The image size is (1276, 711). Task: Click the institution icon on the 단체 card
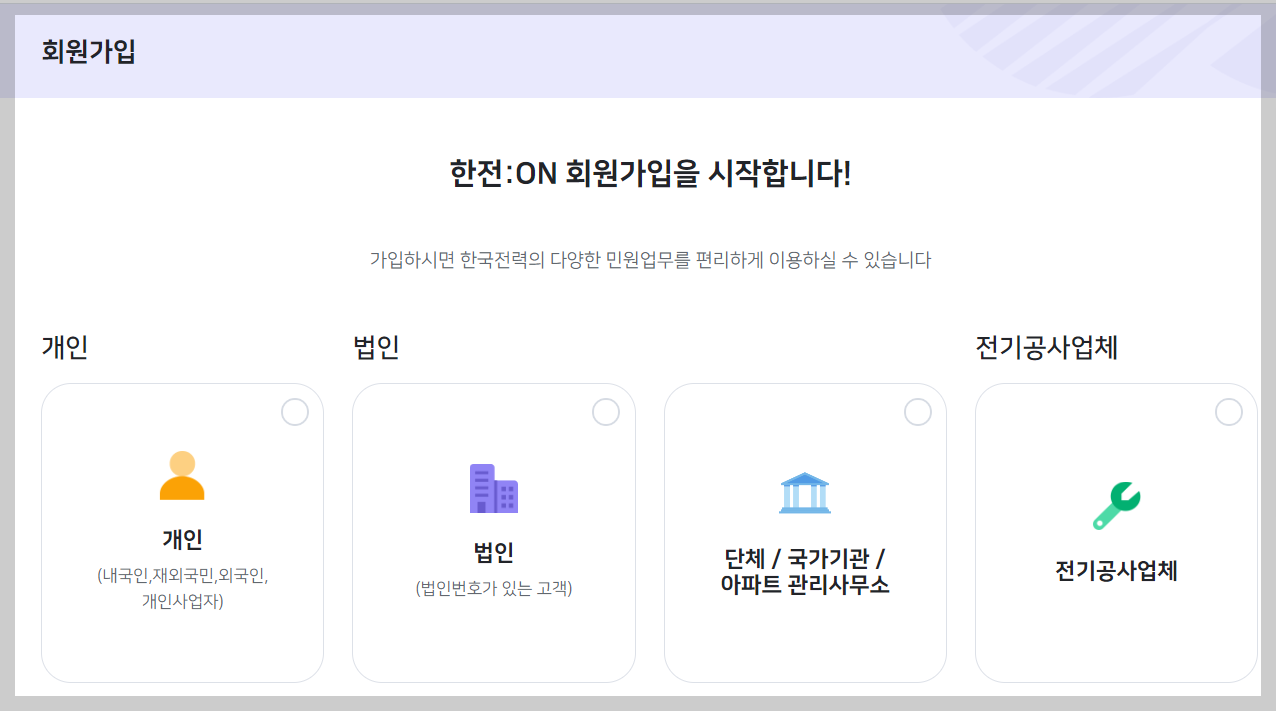pyautogui.click(x=806, y=491)
